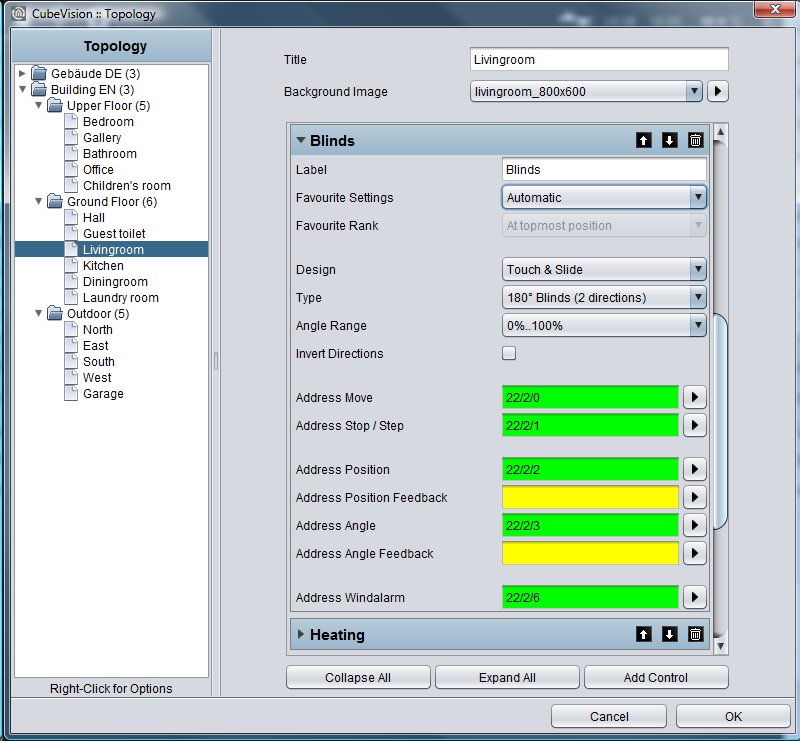The image size is (800, 741).
Task: Click the Add Control button
Action: (656, 677)
